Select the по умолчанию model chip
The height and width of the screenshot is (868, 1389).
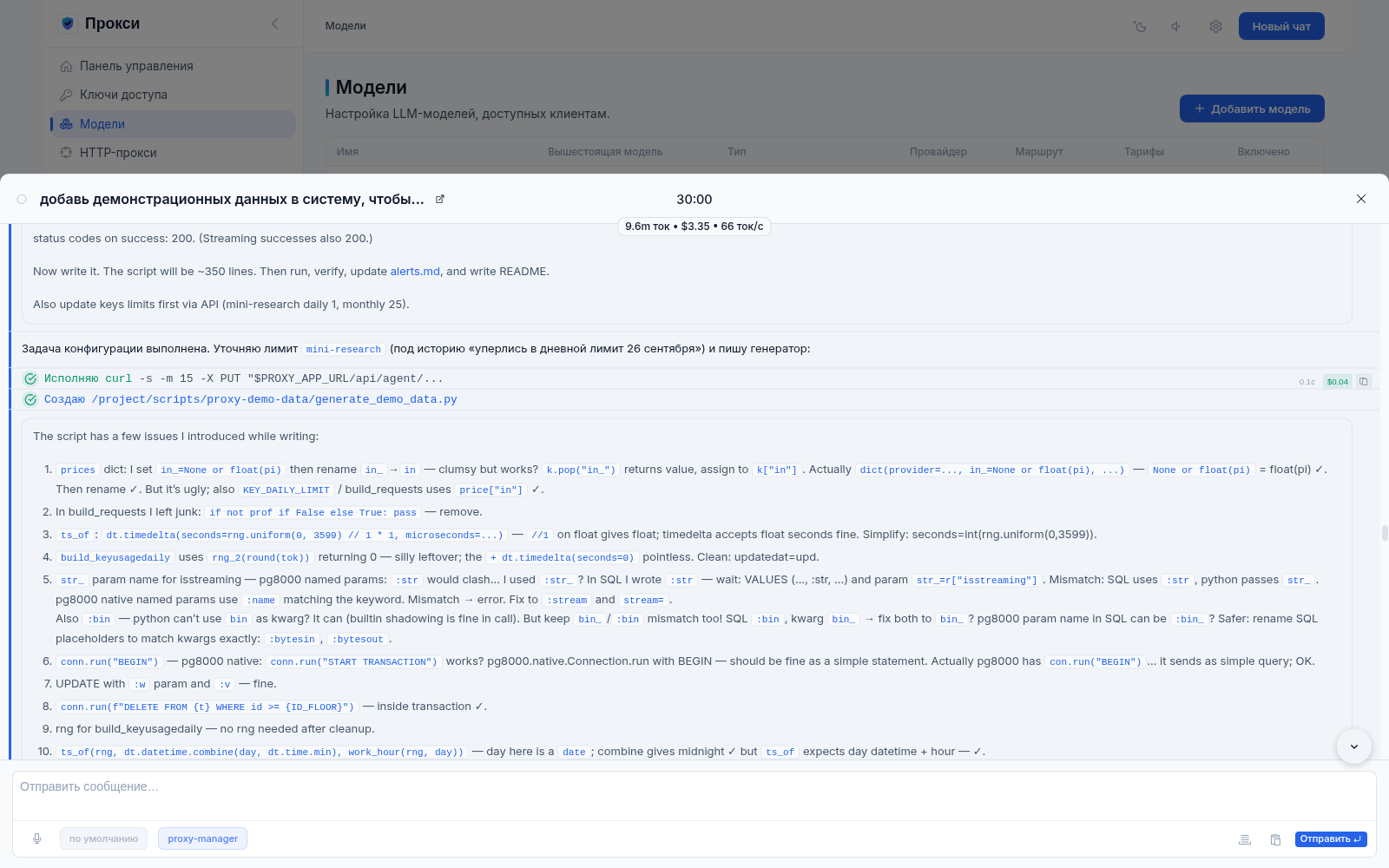point(103,838)
